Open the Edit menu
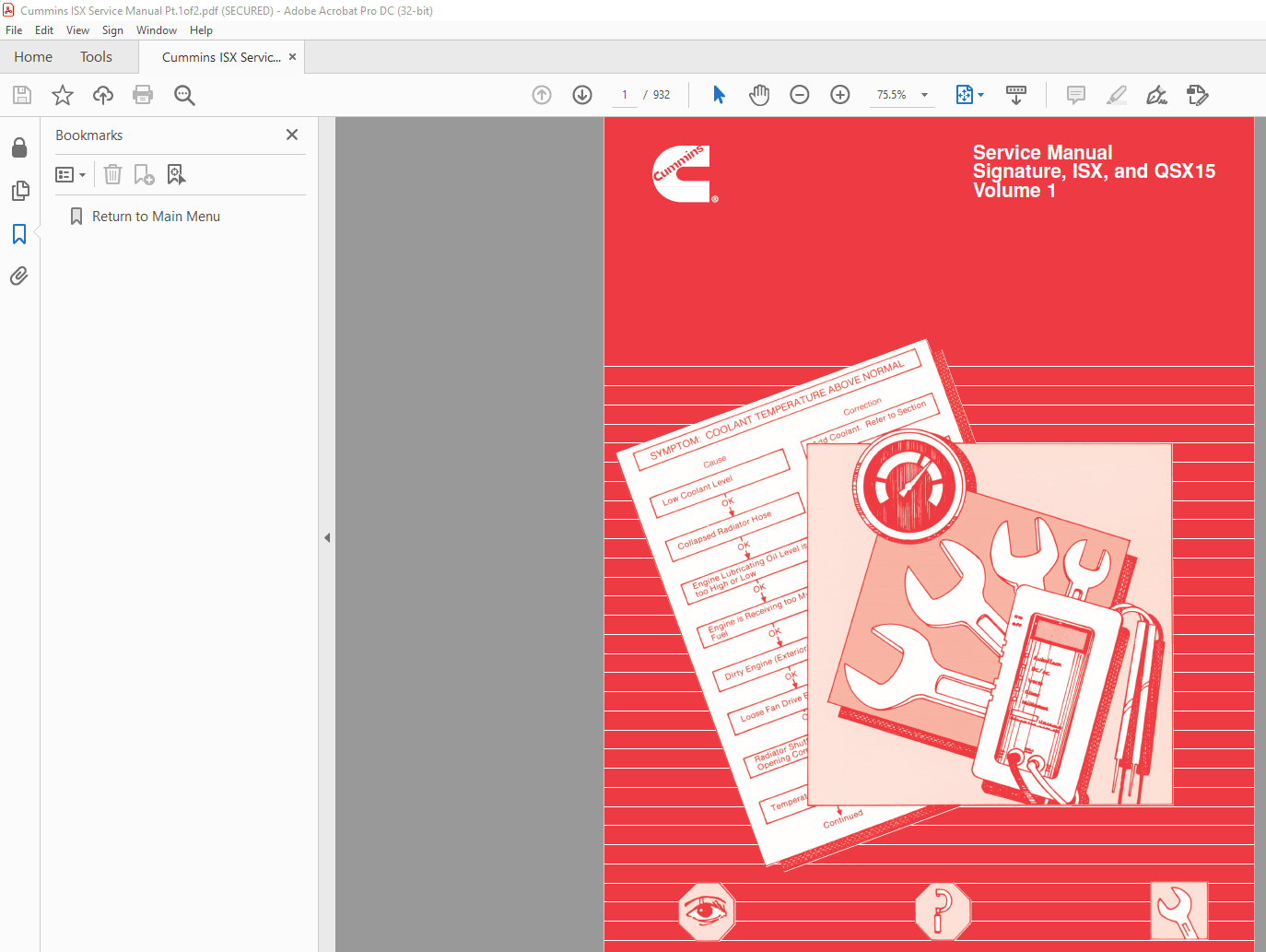The height and width of the screenshot is (952, 1266). click(x=44, y=30)
